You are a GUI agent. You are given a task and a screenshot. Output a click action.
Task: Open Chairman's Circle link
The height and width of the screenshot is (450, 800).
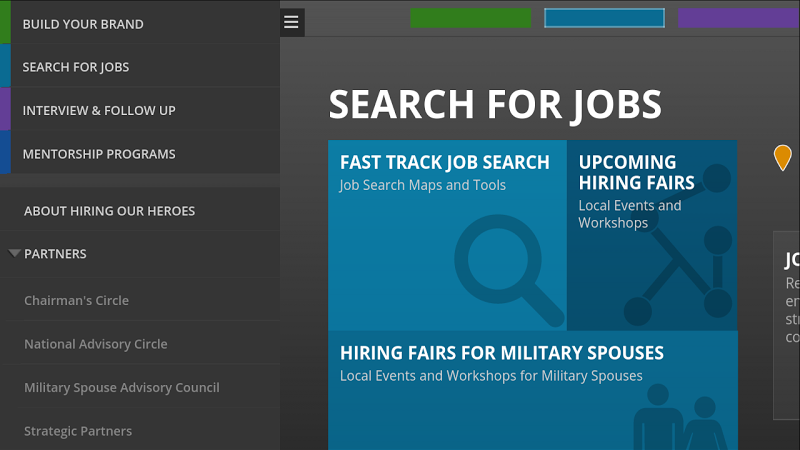(77, 301)
